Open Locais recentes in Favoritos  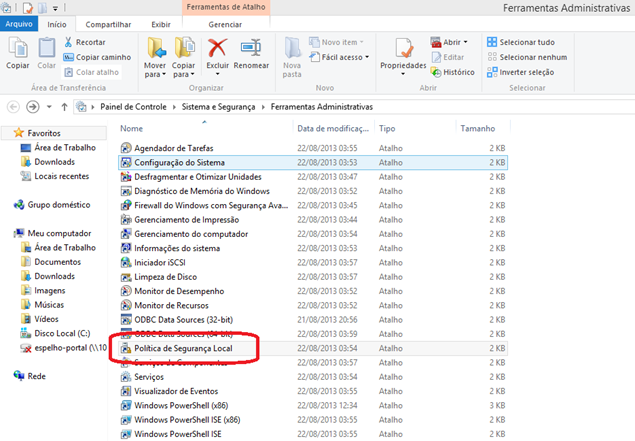62,176
